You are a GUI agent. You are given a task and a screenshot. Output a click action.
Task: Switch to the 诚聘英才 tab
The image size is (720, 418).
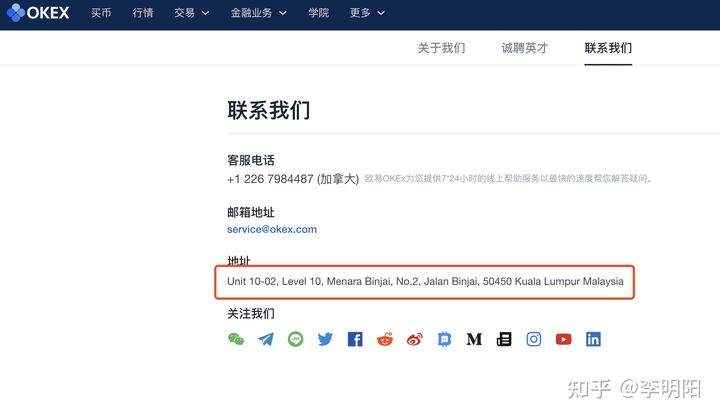524,48
